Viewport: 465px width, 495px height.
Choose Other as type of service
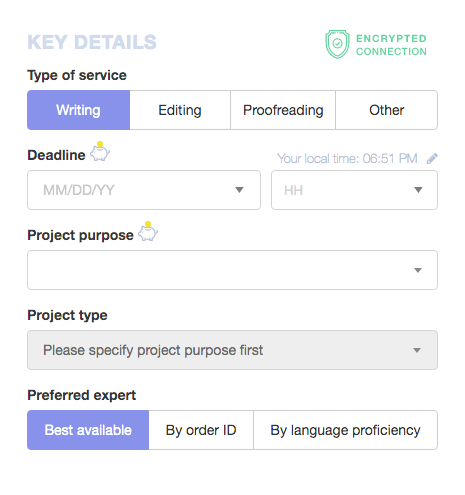coord(387,110)
